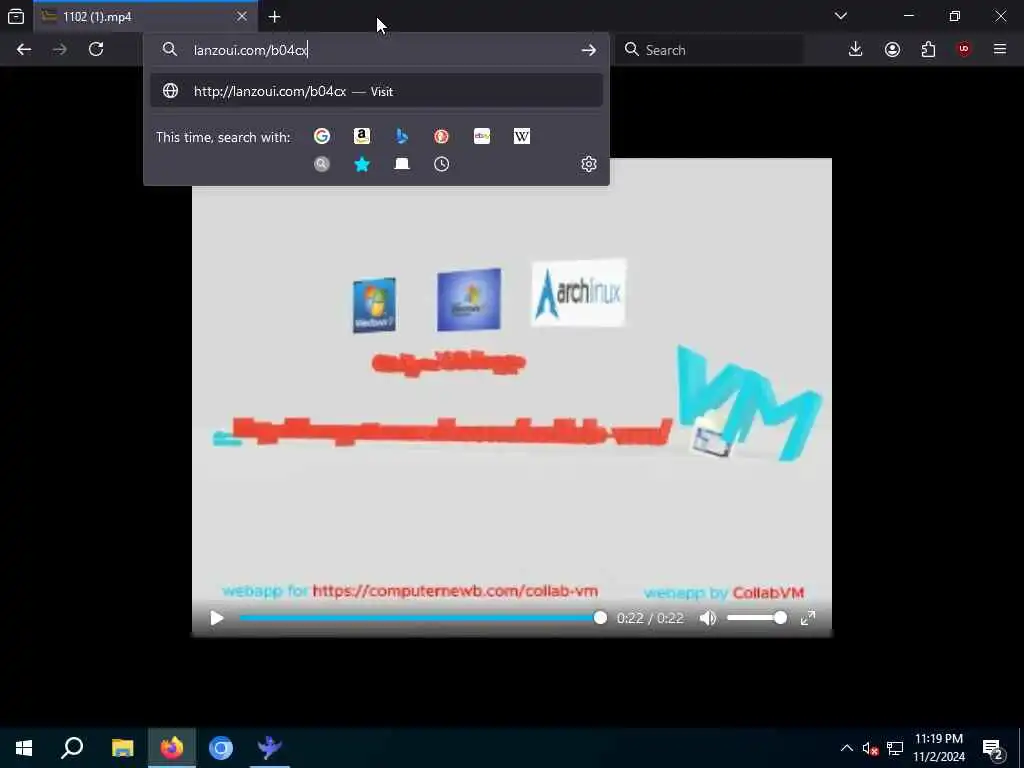Enter fullscreen video mode
Image resolution: width=1024 pixels, height=768 pixels.
coord(808,618)
